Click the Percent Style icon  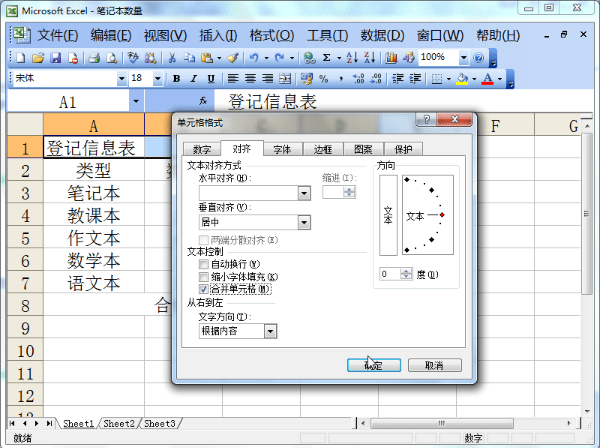324,78
